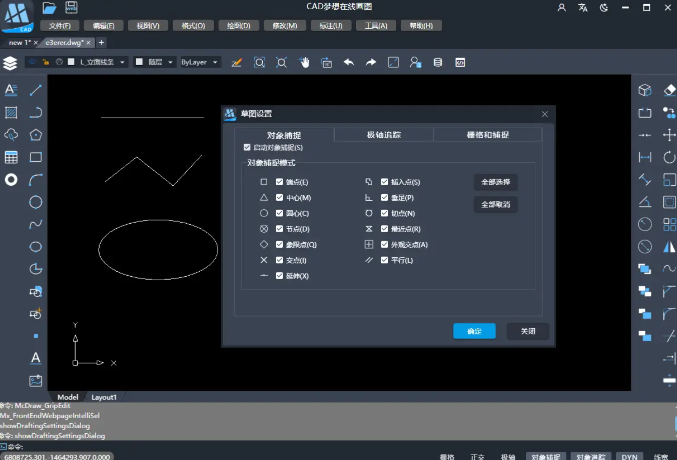The height and width of the screenshot is (460, 677).
Task: Uncheck the 端点(E) endpoint snap checkbox
Action: [281, 183]
